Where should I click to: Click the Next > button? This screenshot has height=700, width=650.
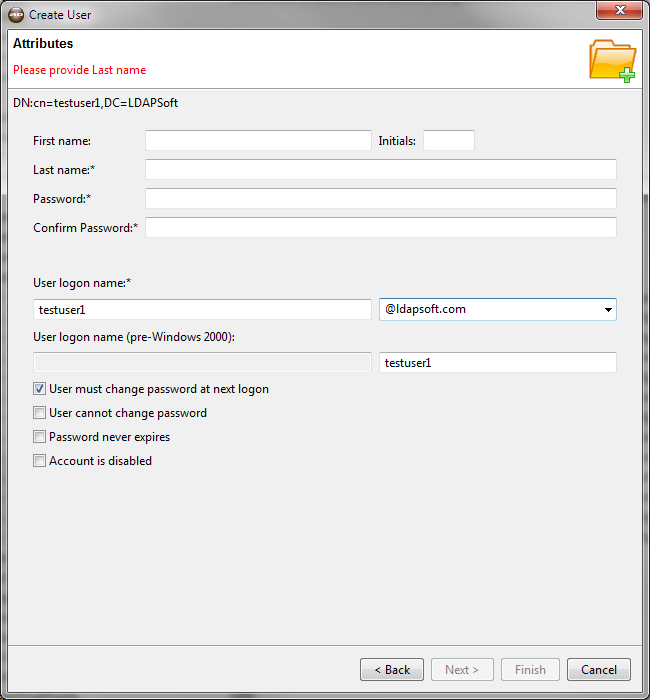462,670
